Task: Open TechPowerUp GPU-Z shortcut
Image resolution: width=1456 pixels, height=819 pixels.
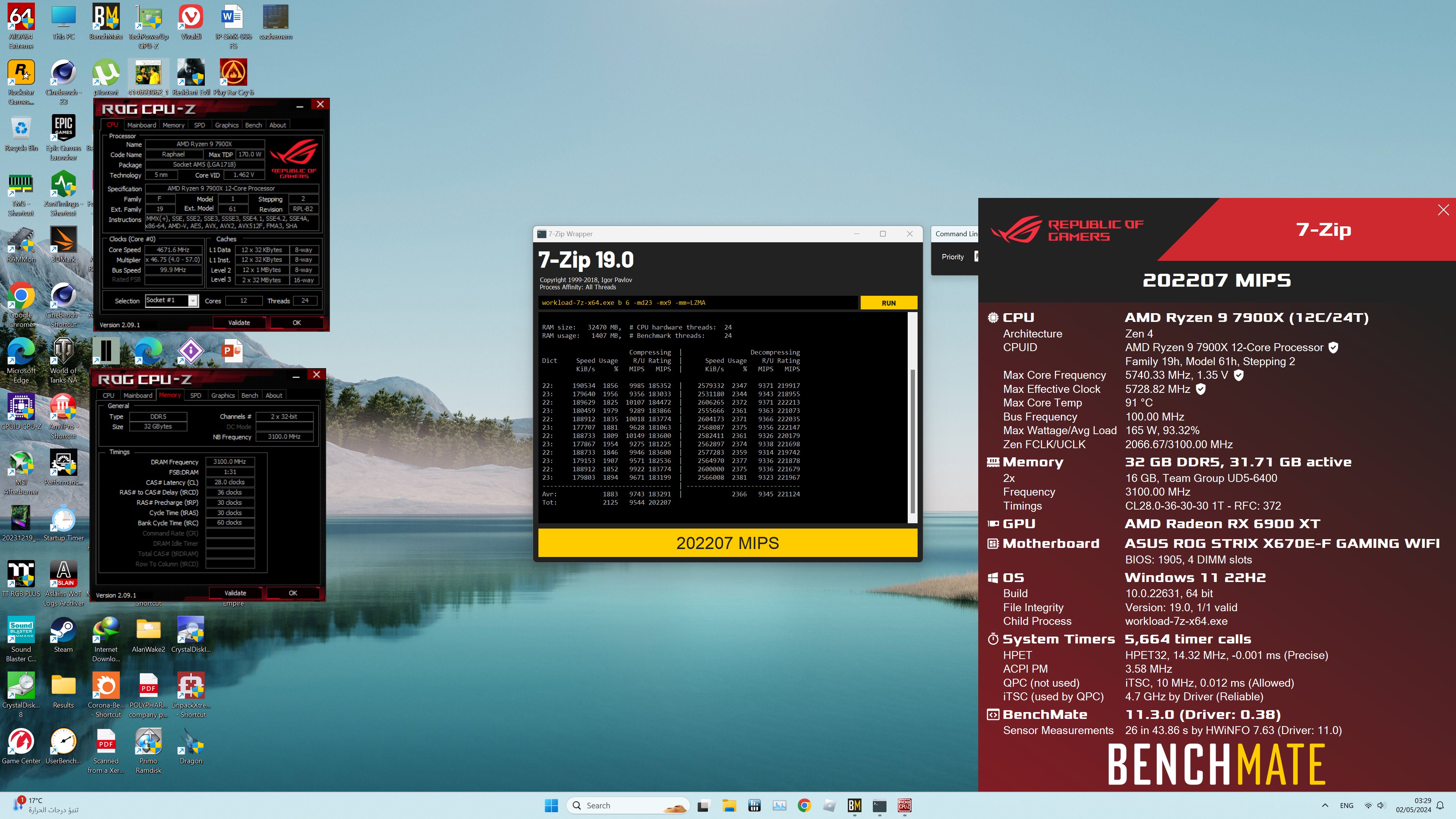Action: (x=148, y=27)
